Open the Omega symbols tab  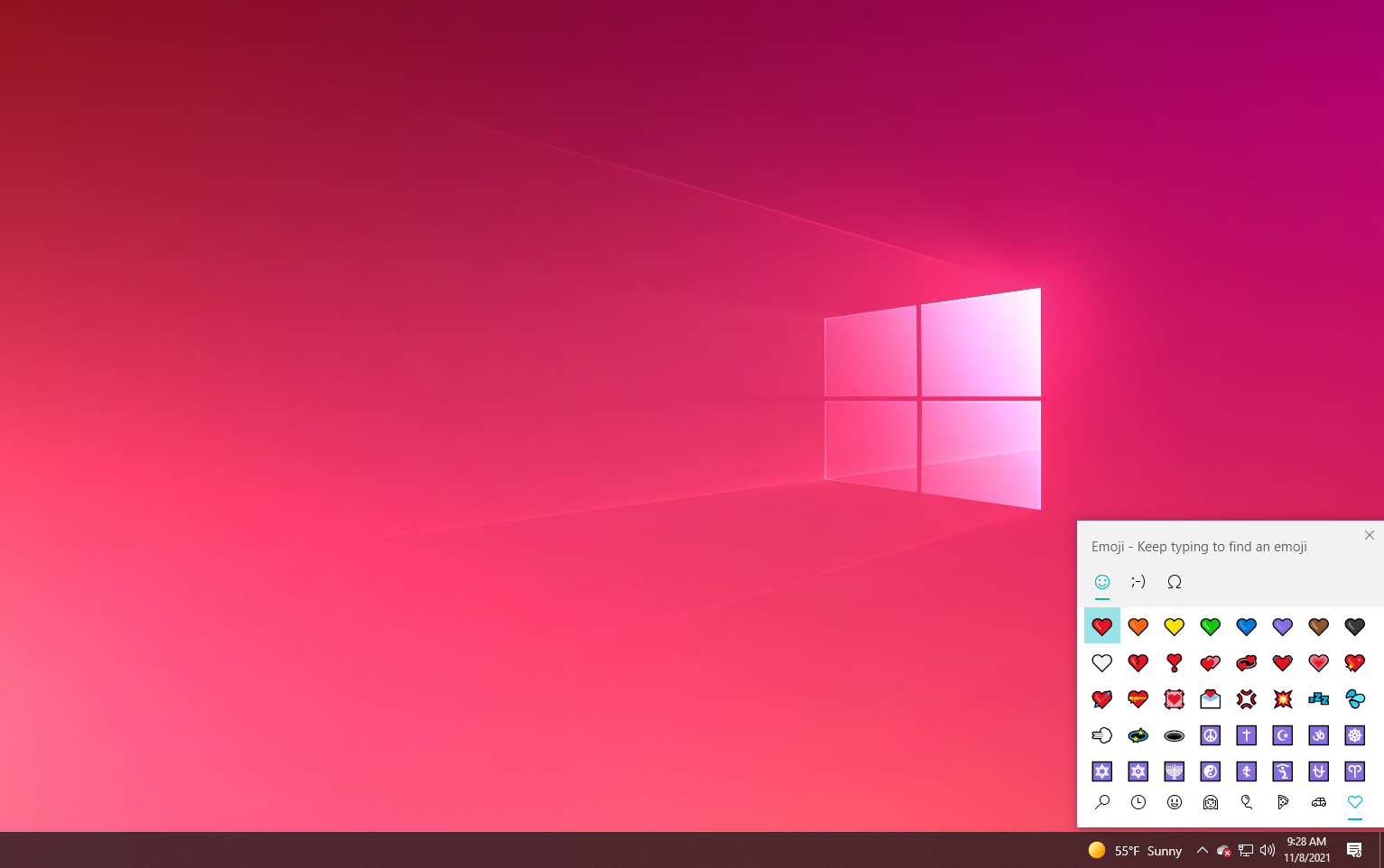coord(1175,582)
